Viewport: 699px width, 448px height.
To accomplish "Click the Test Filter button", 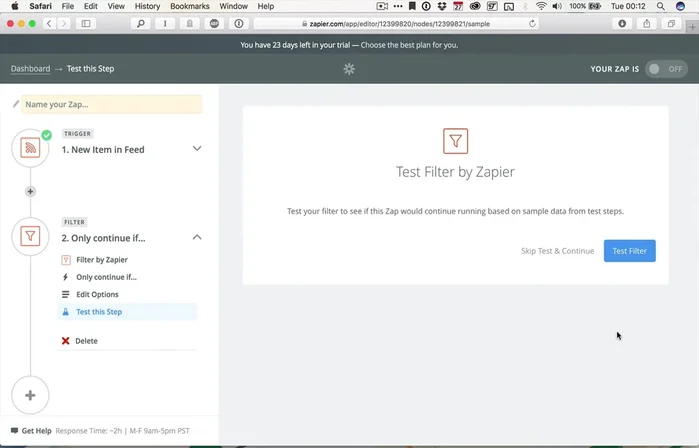I will [x=629, y=251].
